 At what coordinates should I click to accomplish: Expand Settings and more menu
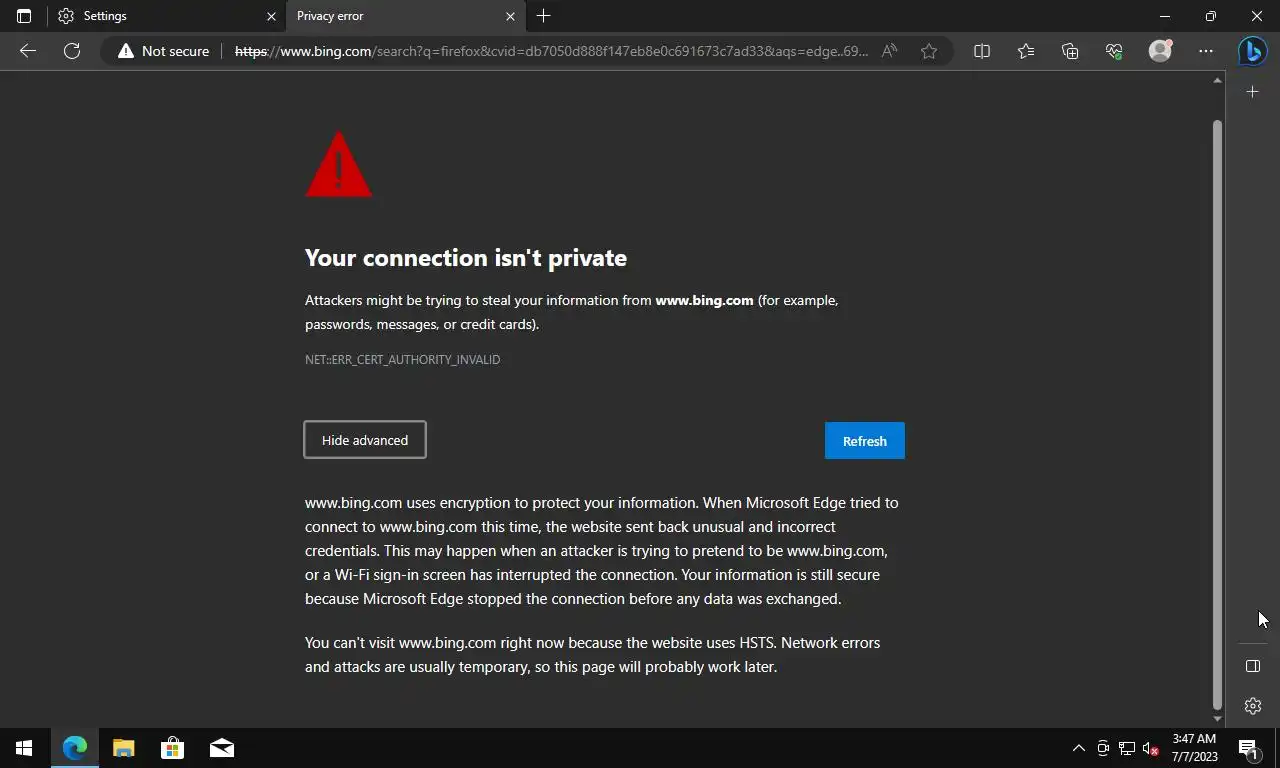[1206, 51]
